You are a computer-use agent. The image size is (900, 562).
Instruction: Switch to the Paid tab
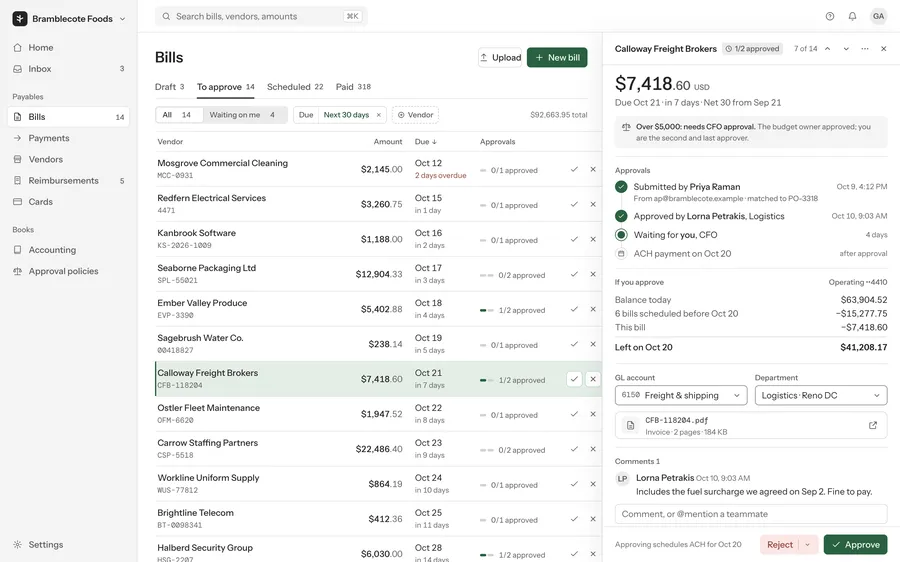(353, 87)
